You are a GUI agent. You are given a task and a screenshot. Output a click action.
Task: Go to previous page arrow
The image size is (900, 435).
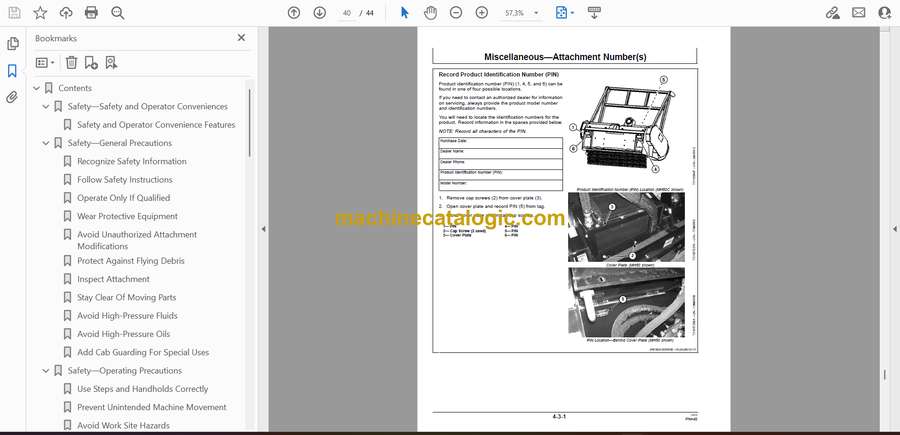294,13
